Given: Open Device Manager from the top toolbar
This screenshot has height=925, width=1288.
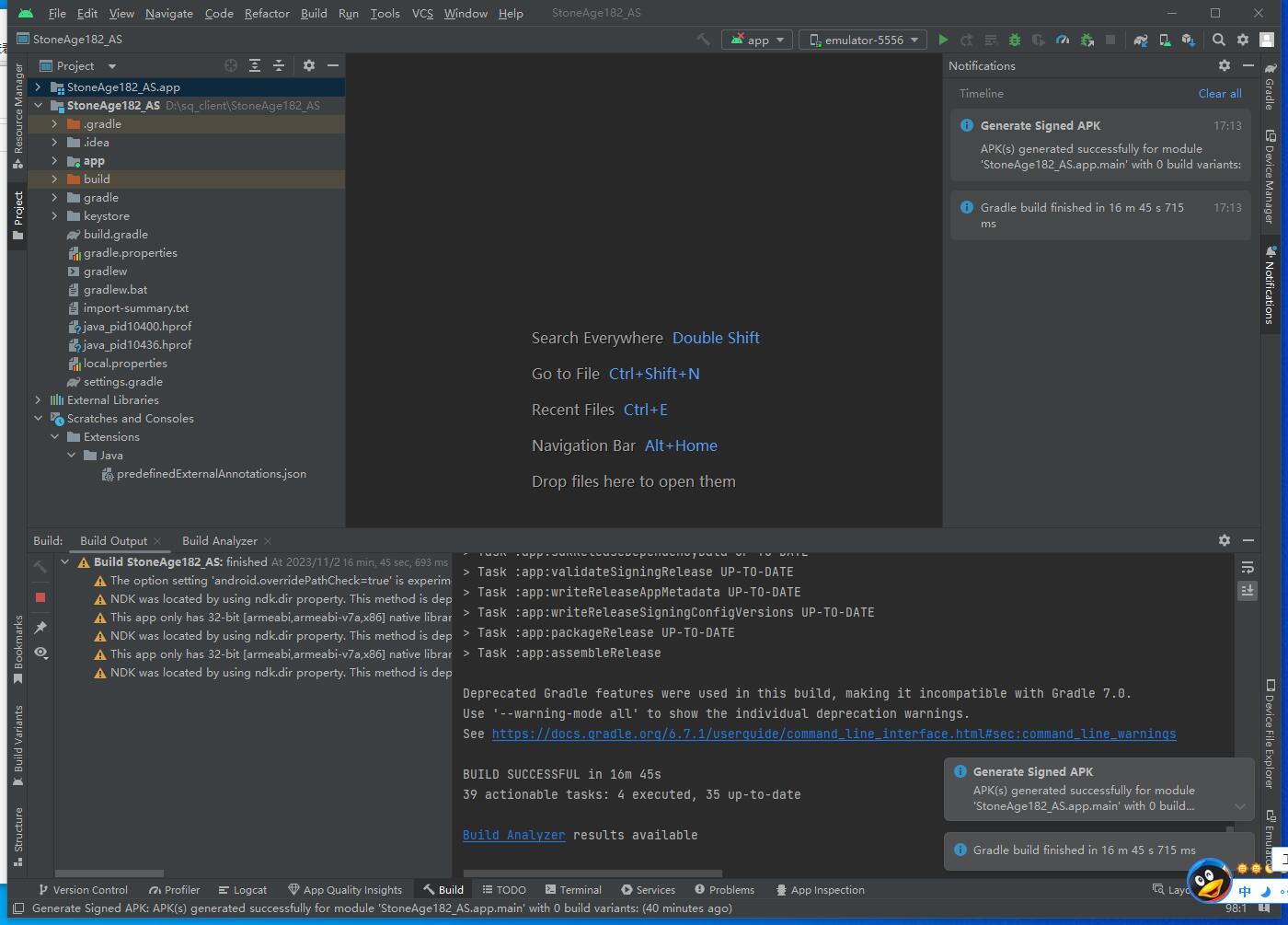Looking at the screenshot, I should (1165, 40).
